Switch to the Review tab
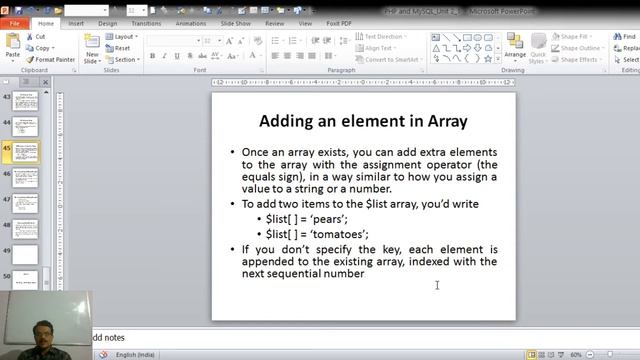The width and height of the screenshot is (640, 360). [x=275, y=24]
